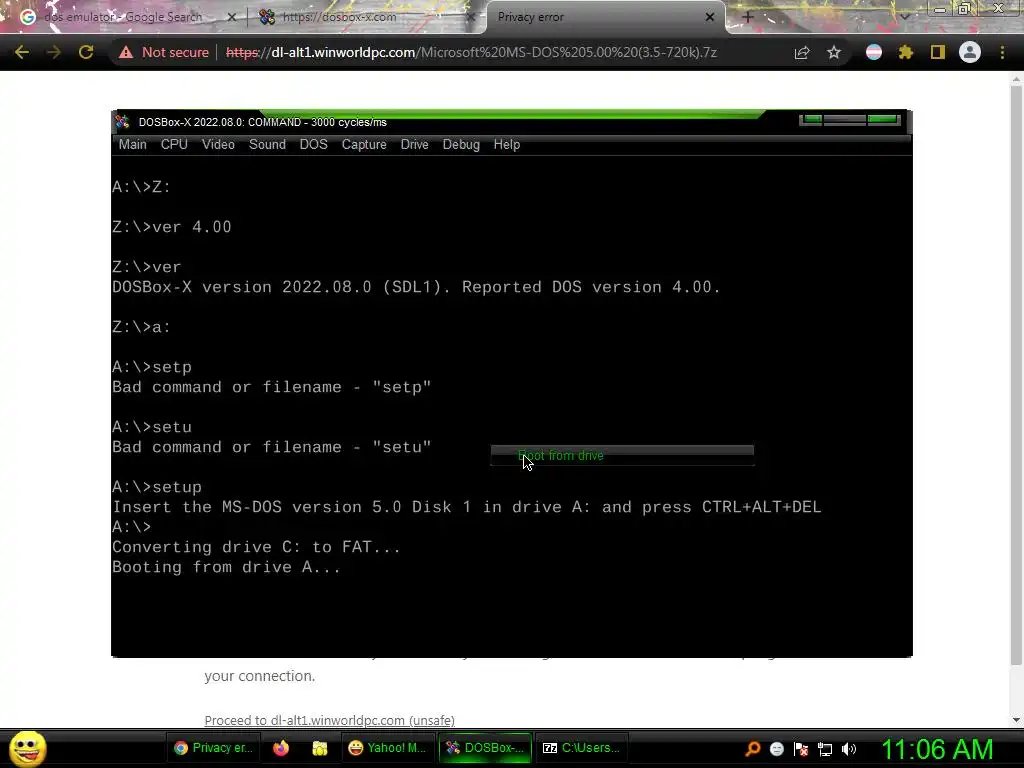Viewport: 1024px width, 768px height.
Task: Open the Help menu in DOSBox-X
Action: [x=507, y=144]
